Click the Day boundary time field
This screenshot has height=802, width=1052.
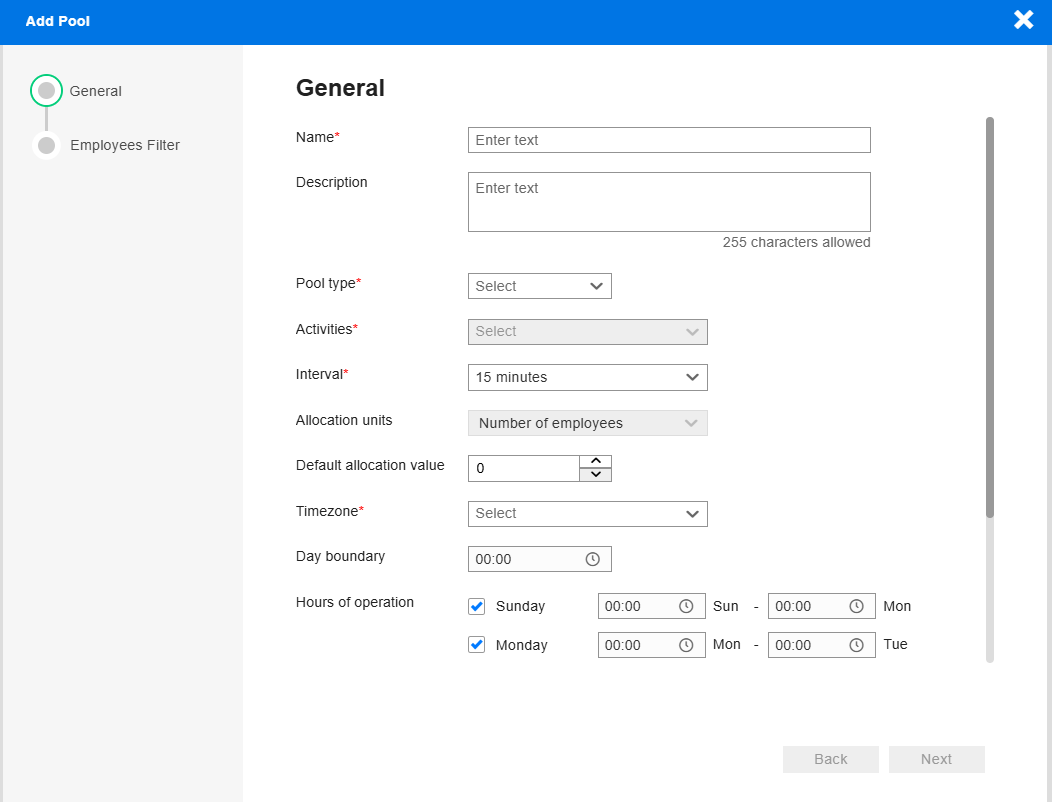(x=539, y=559)
